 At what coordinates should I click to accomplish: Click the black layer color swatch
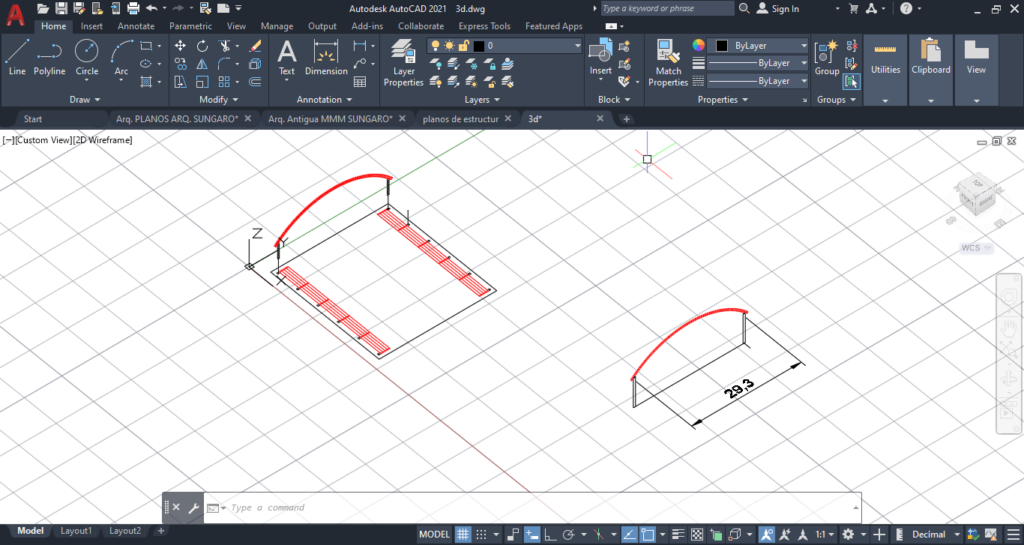click(x=479, y=46)
